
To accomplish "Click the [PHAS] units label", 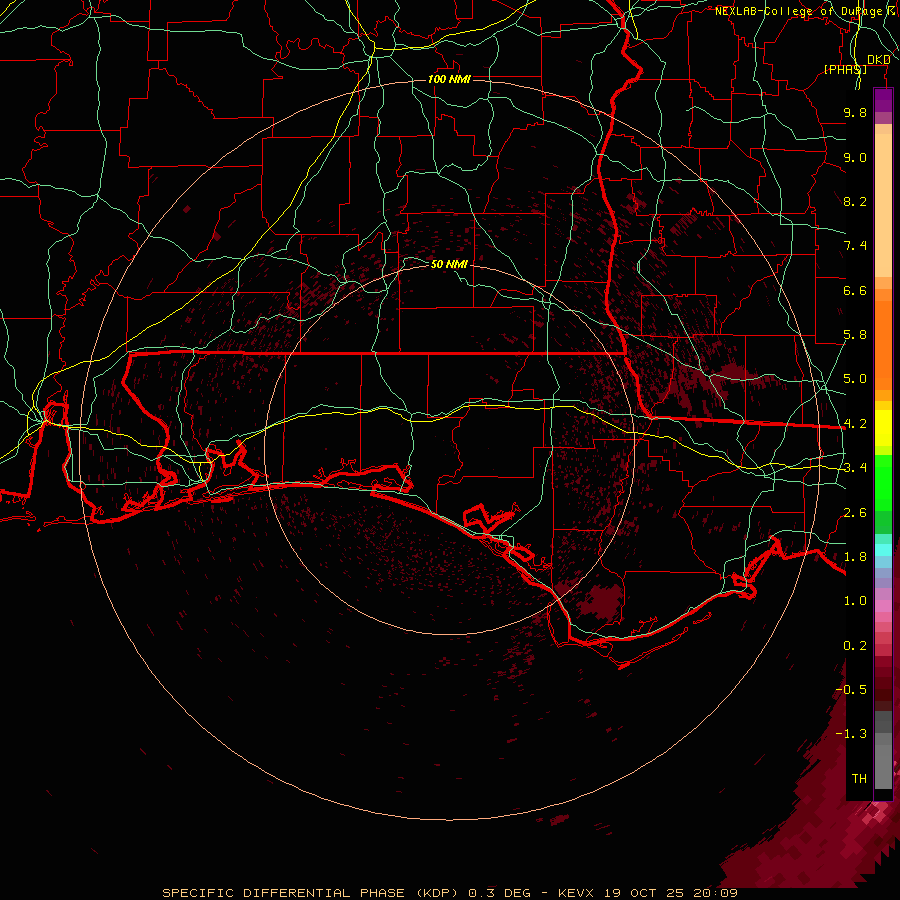I will click(x=845, y=69).
